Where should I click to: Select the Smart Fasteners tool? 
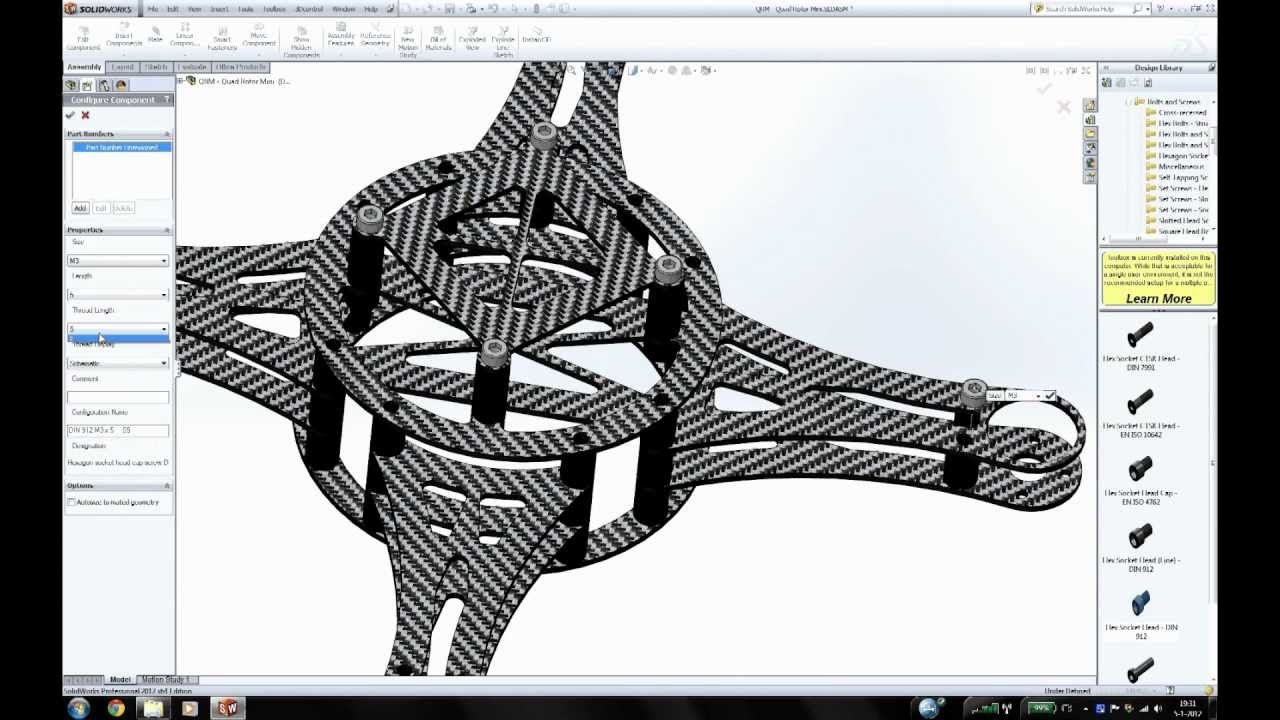[x=222, y=38]
